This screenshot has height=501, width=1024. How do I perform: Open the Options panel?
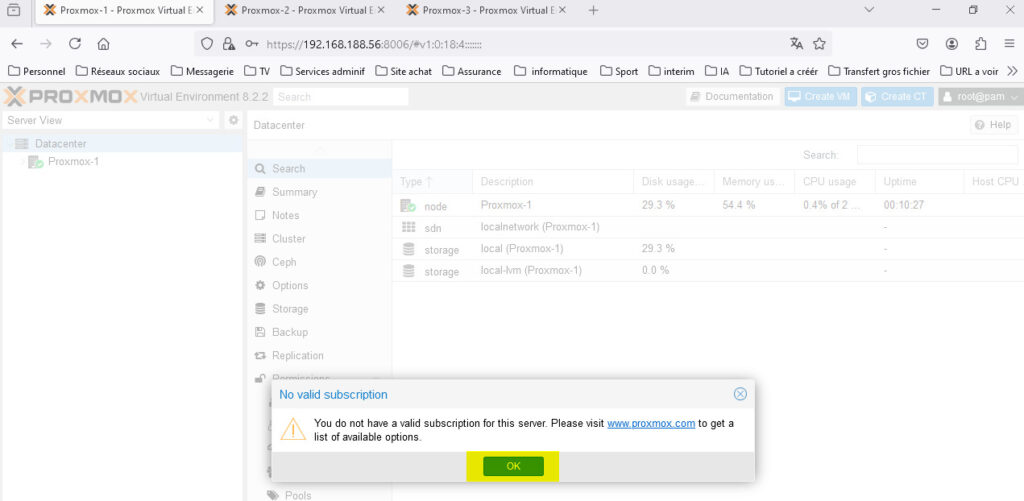tap(319, 285)
